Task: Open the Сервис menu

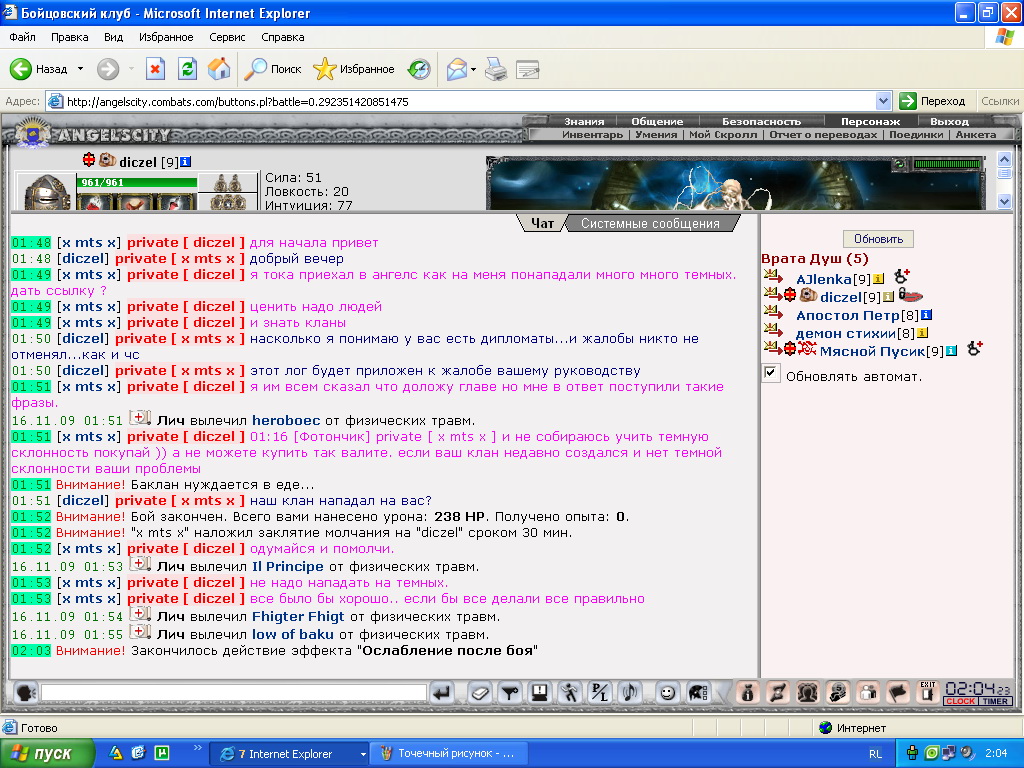Action: pyautogui.click(x=227, y=37)
